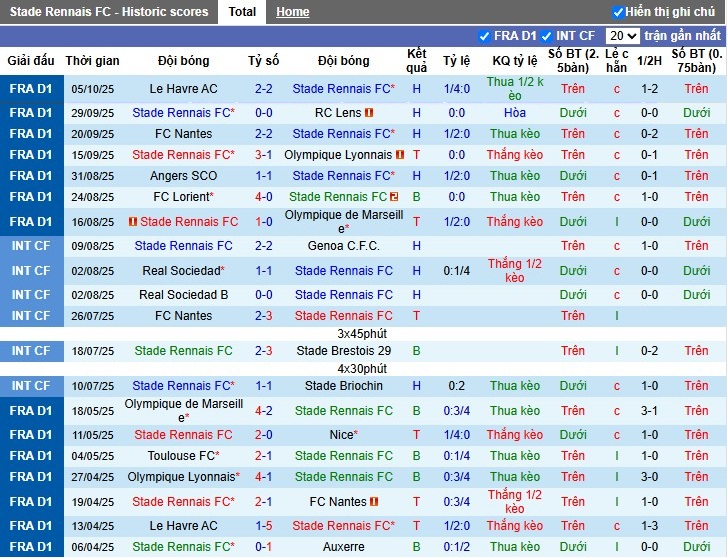Open the Stade Brestois 29 team link
Image resolution: width=727 pixels, height=558 pixels.
[343, 351]
